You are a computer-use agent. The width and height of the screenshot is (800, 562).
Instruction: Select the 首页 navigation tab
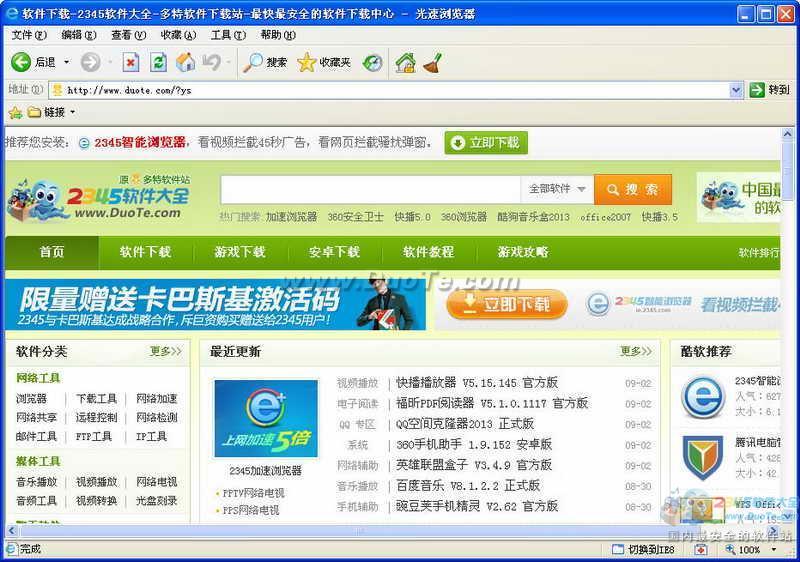[x=52, y=252]
